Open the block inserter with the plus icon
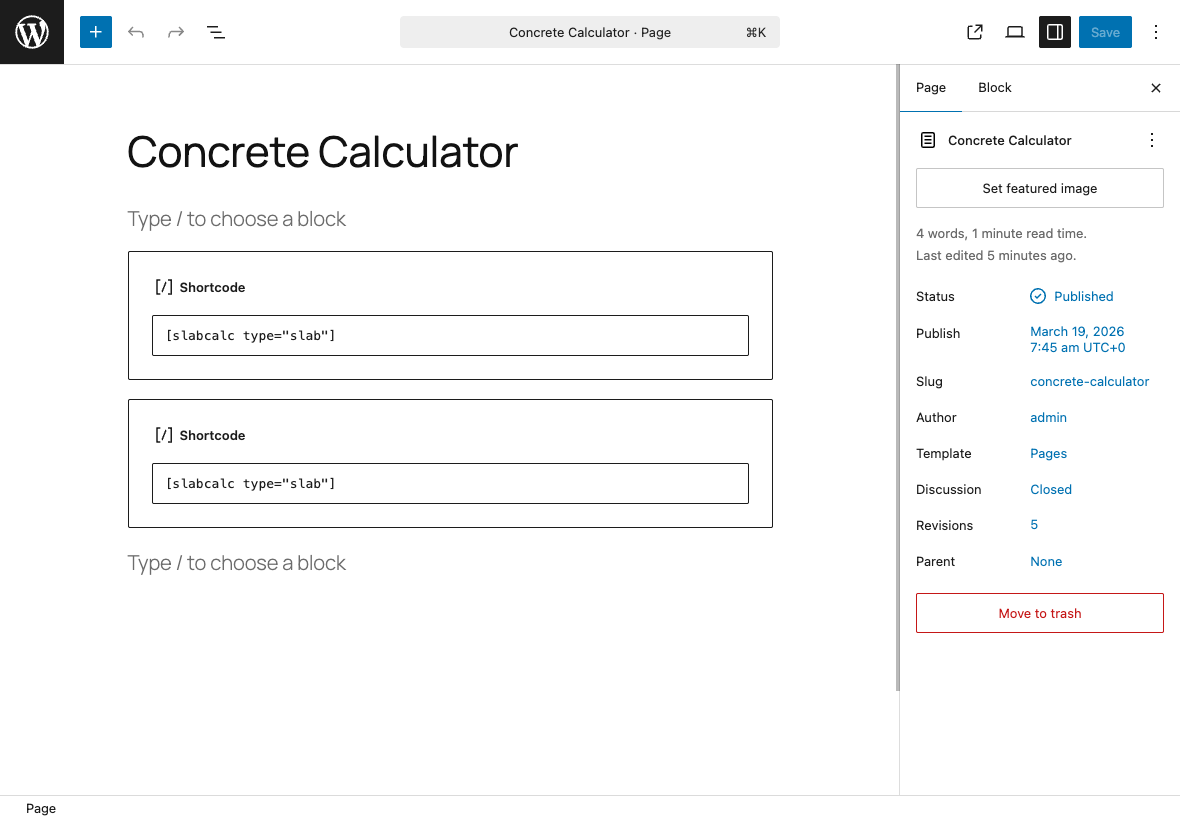Screen dimensions: 1180x820 (95, 32)
